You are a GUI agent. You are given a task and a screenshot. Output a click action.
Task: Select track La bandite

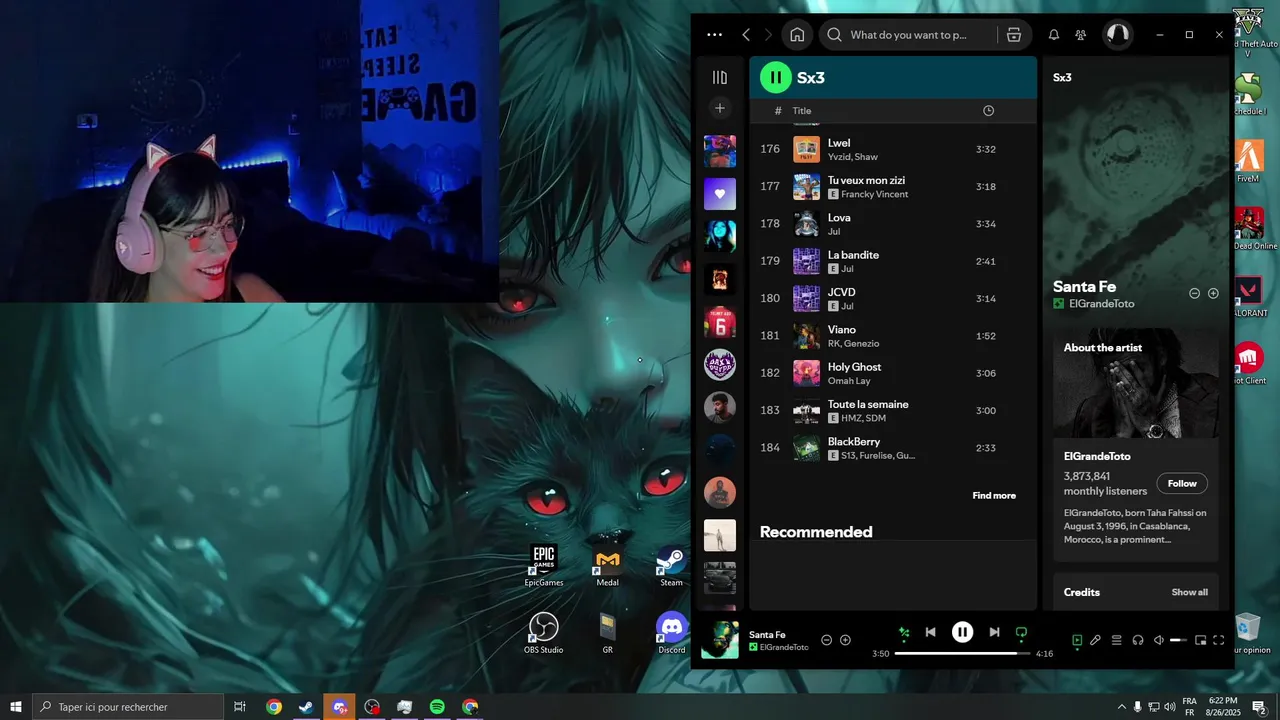893,261
